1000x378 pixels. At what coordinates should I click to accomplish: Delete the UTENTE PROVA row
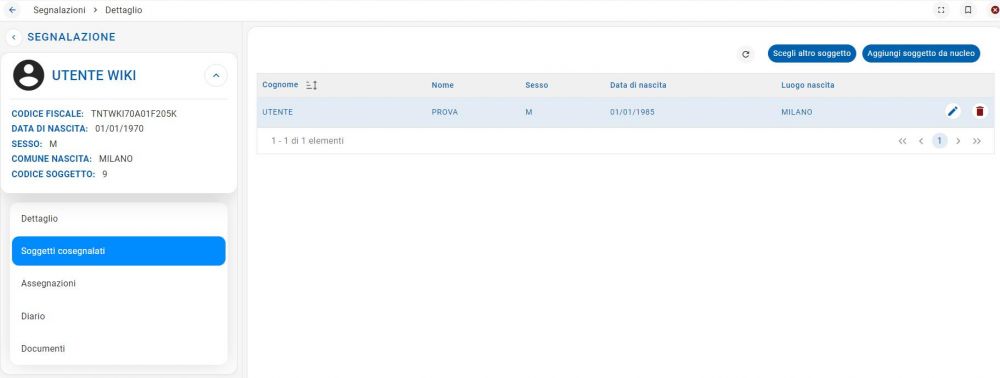click(980, 112)
